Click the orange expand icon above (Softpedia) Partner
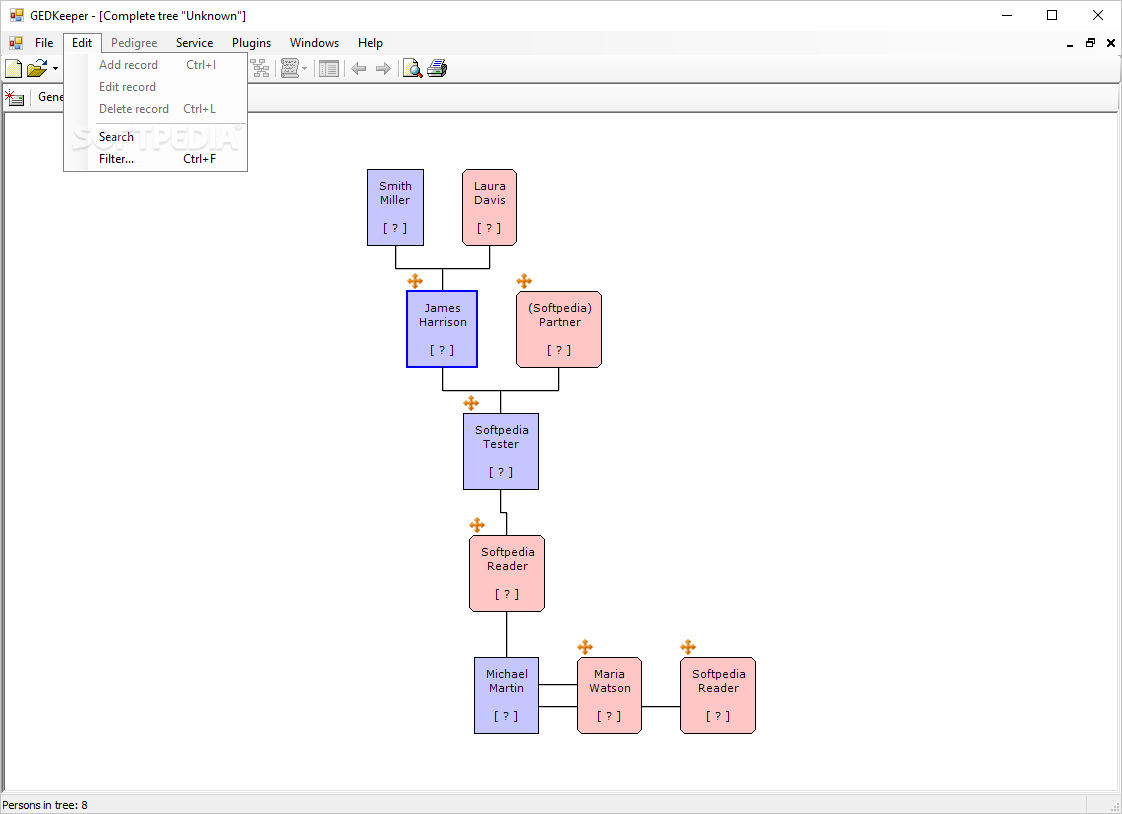Screen dimensions: 1122x814 pyautogui.click(x=524, y=281)
